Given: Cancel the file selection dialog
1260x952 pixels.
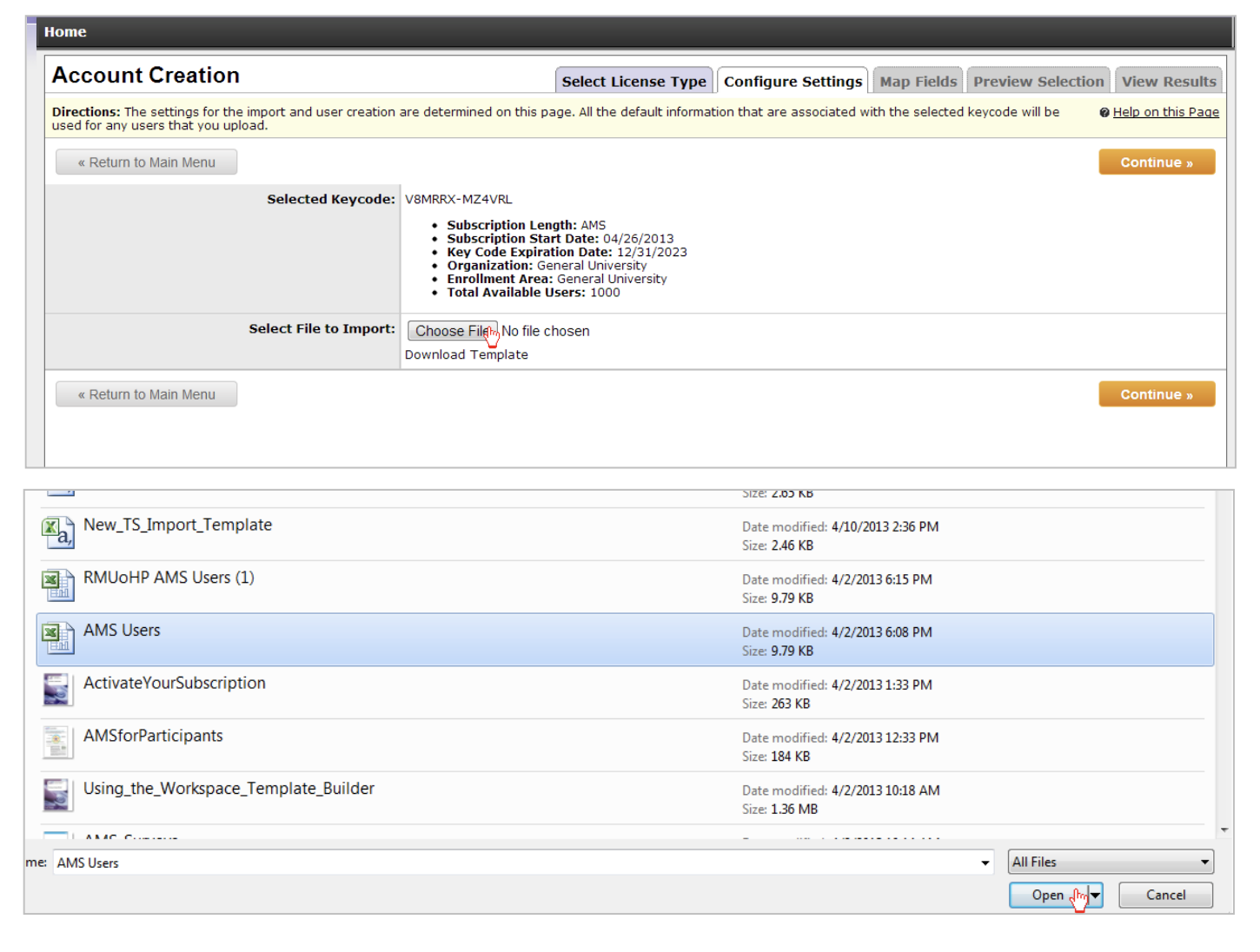Looking at the screenshot, I should (1165, 895).
